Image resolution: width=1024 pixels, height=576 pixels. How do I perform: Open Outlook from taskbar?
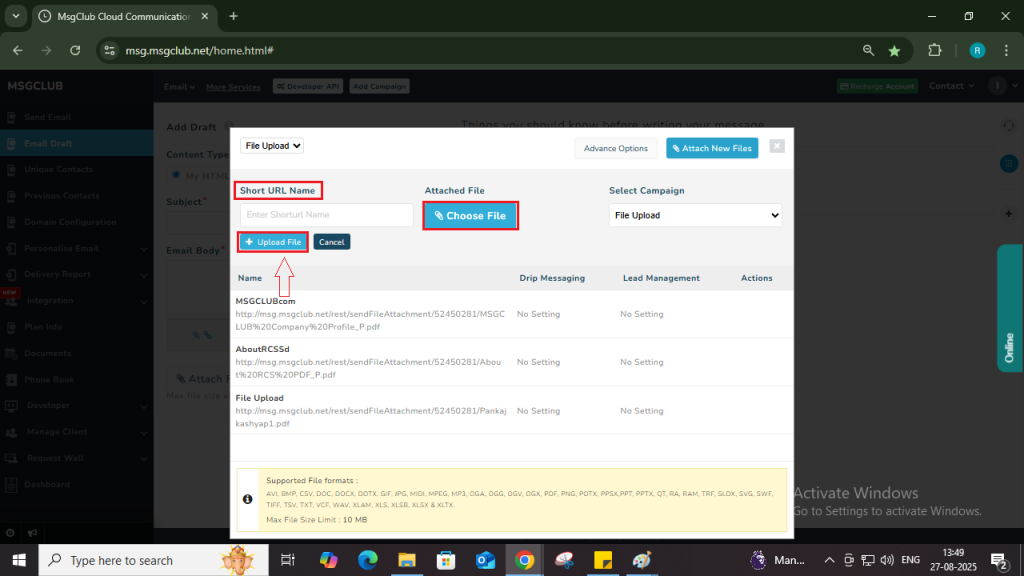coord(485,560)
